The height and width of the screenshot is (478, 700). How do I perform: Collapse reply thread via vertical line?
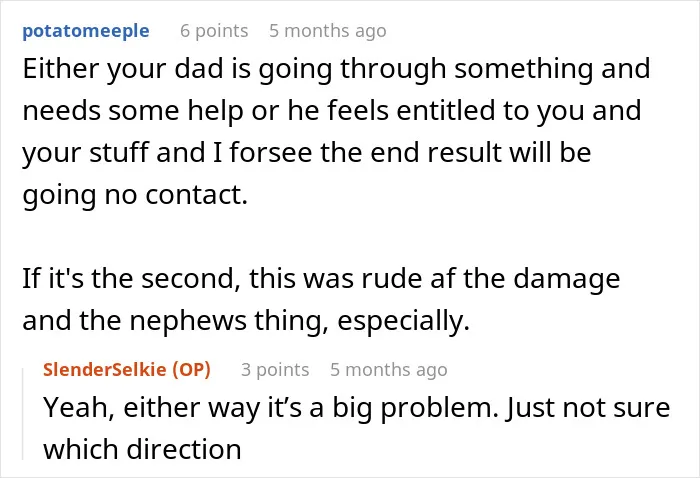(23, 414)
